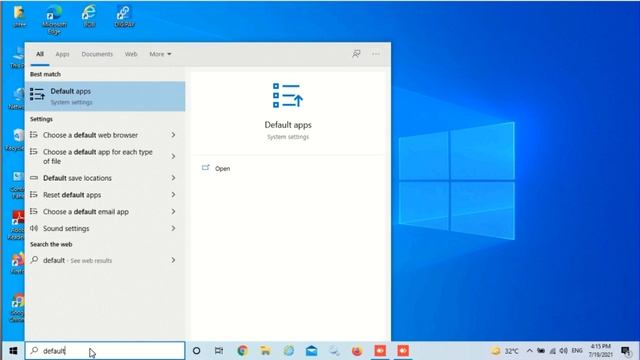The width and height of the screenshot is (640, 360).
Task: Click the search box containing default
Action: tap(105, 351)
